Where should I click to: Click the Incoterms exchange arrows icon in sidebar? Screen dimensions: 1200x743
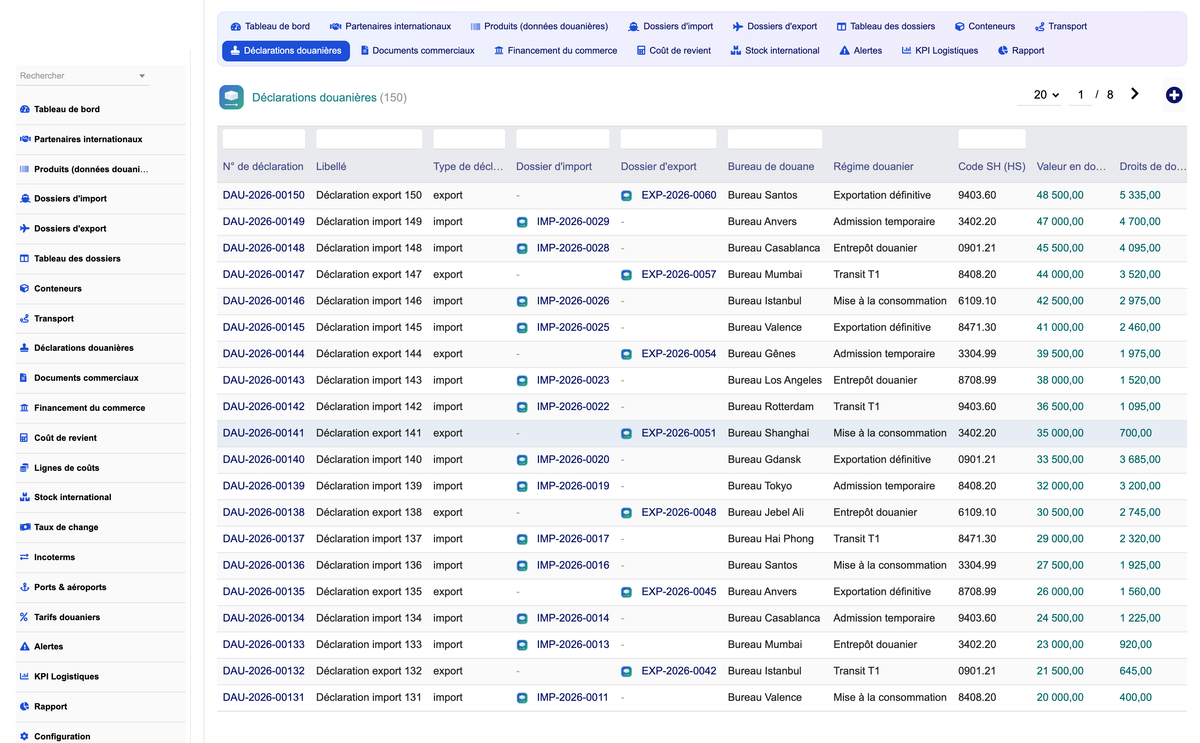[x=25, y=557]
